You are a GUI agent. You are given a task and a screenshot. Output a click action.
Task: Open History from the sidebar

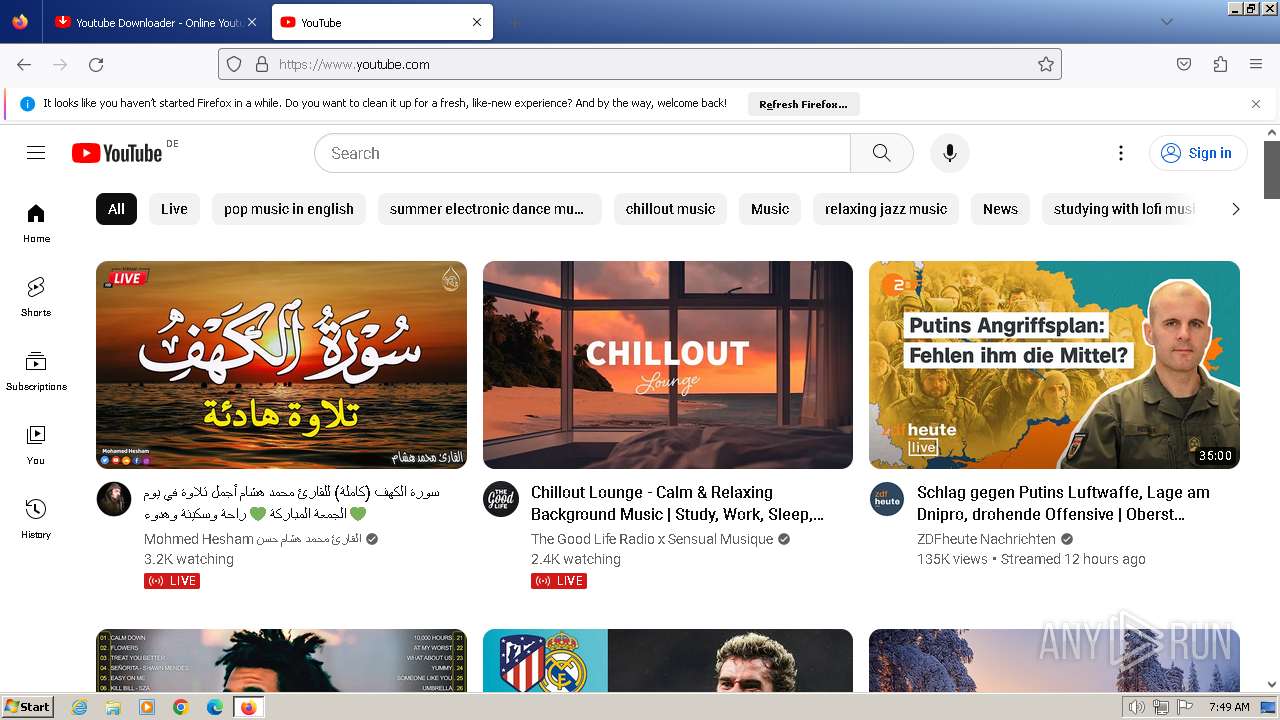pyautogui.click(x=36, y=520)
